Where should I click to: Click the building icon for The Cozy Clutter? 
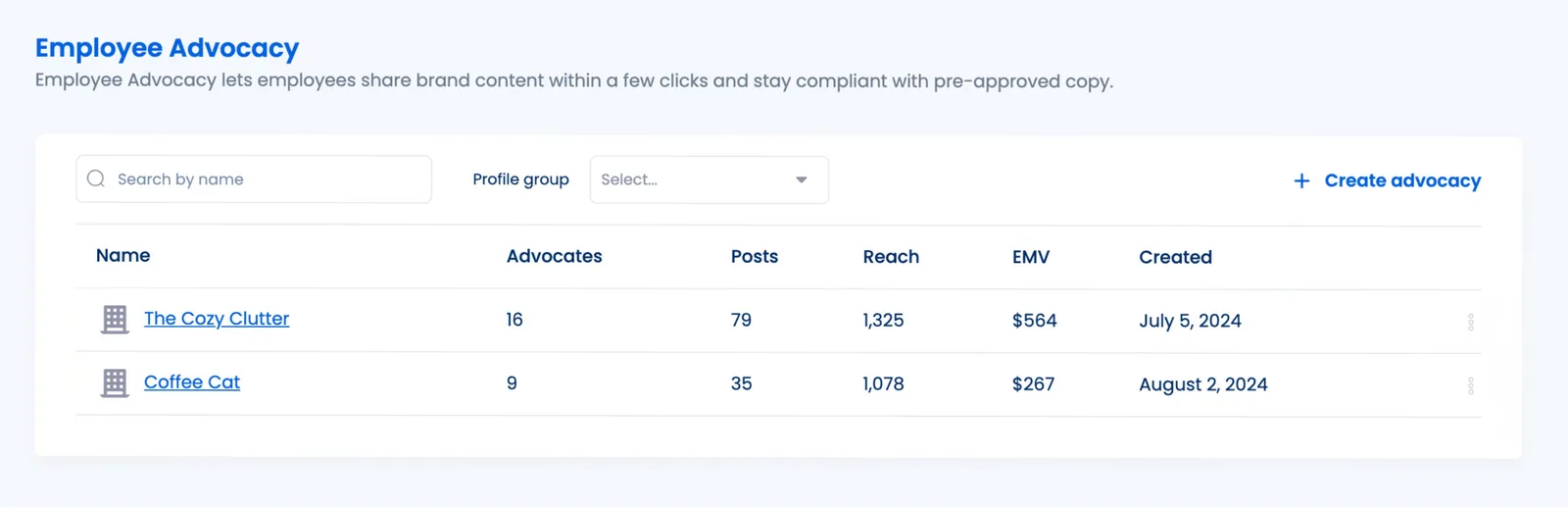(x=115, y=320)
